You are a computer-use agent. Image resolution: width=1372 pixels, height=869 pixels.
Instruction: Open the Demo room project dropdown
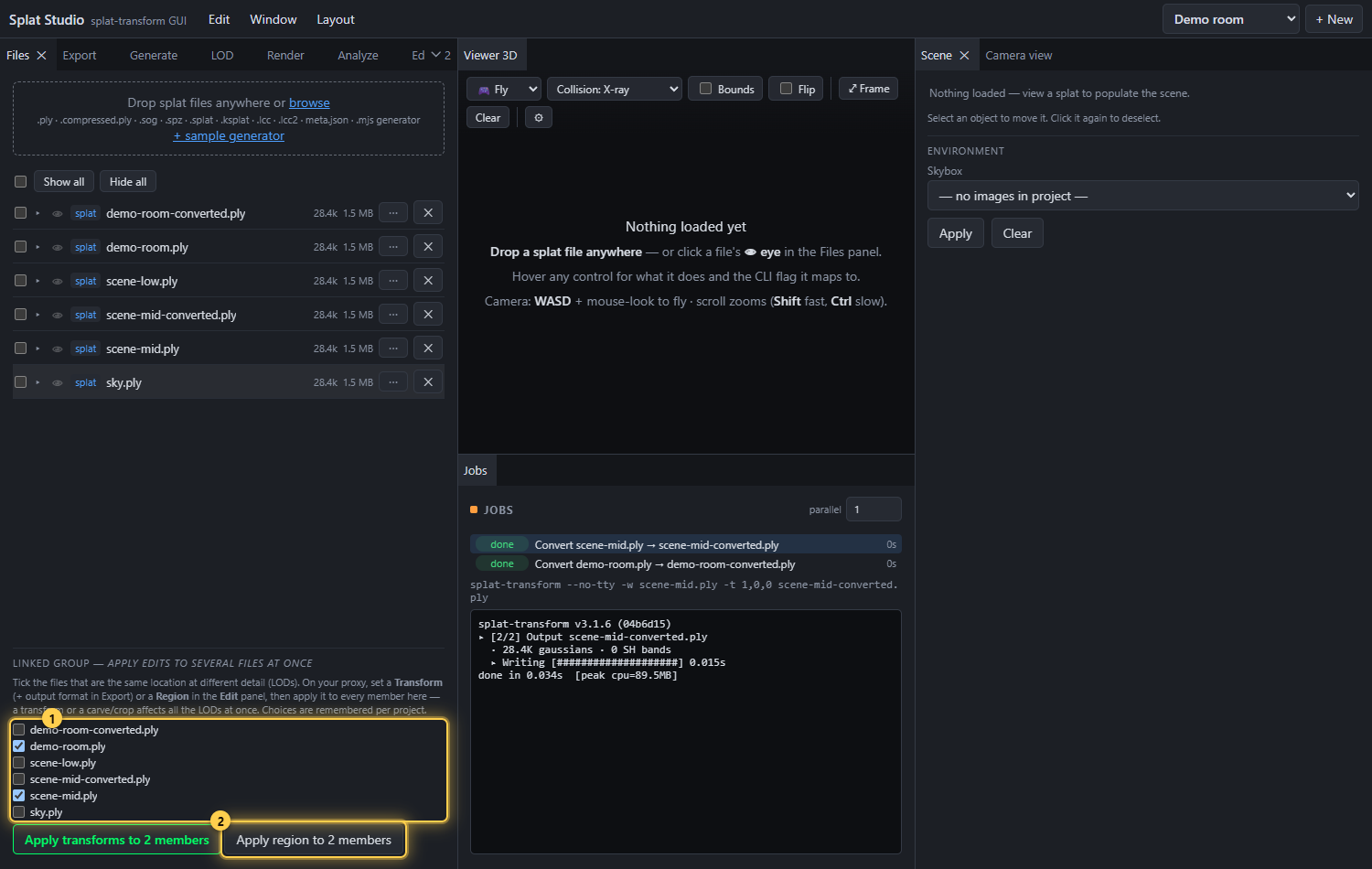(1230, 19)
